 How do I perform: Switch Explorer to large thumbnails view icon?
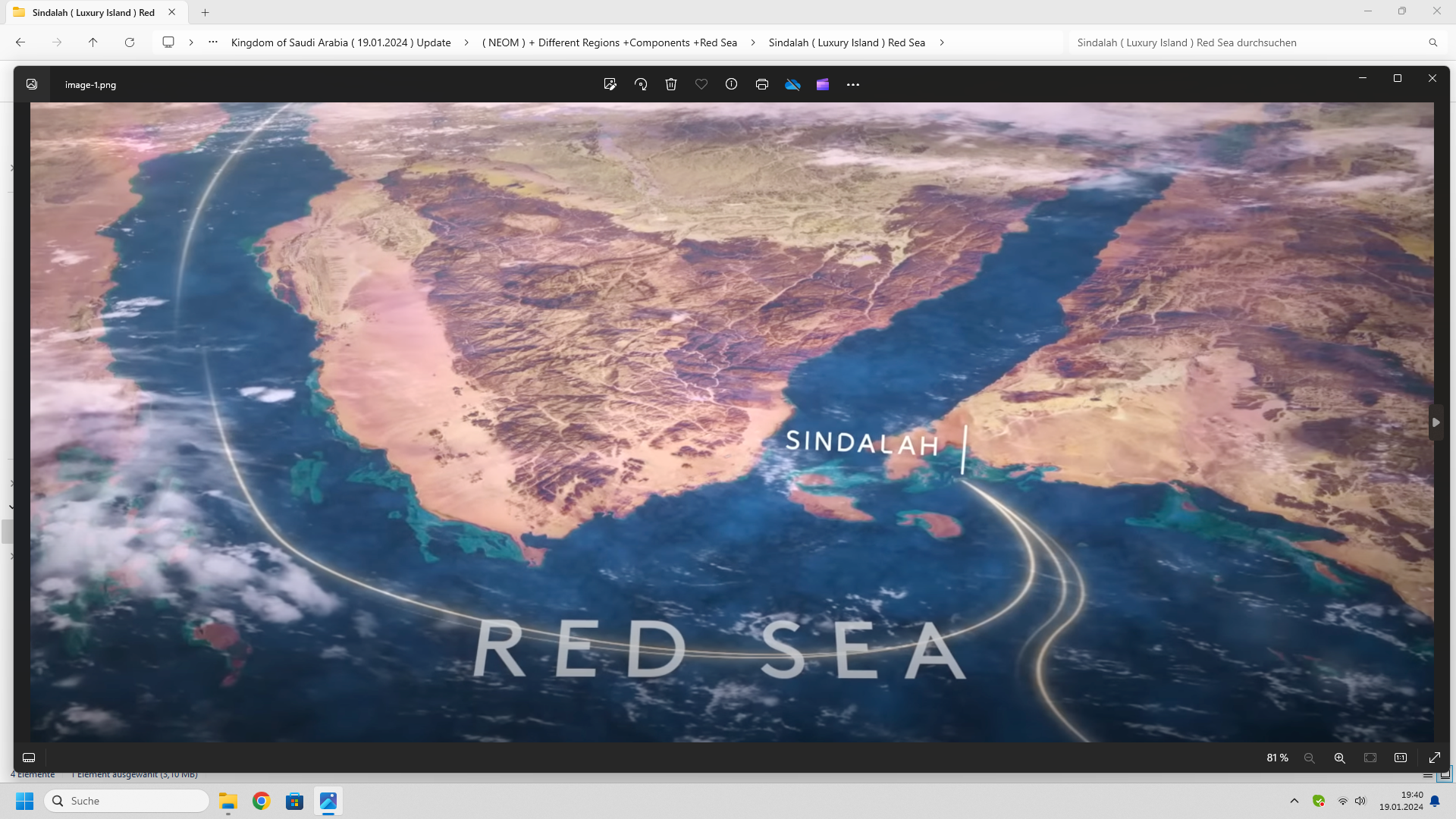pos(1445,774)
